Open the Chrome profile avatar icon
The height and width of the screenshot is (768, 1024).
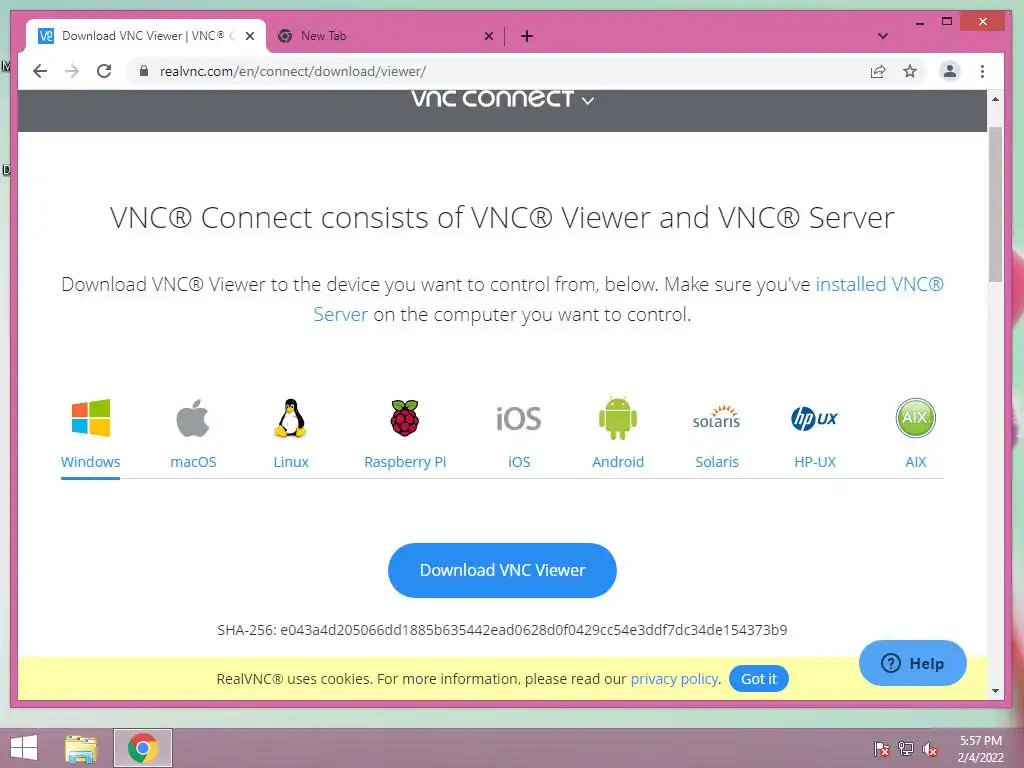(x=950, y=71)
